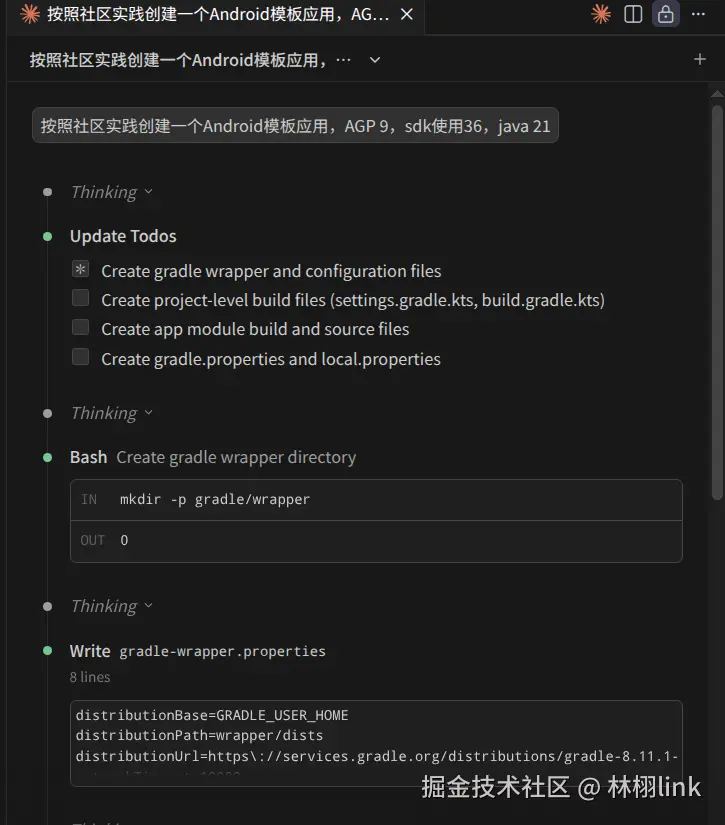Expand the first Thinking section
The height and width of the screenshot is (825, 725).
[110, 192]
